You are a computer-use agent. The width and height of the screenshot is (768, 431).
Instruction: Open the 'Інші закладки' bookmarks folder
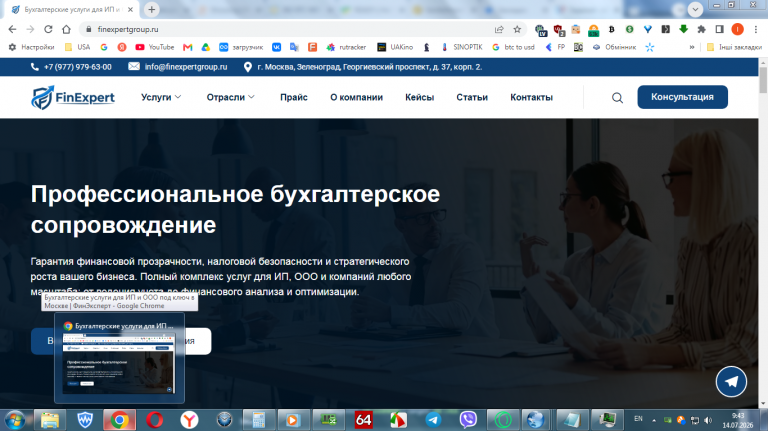click(x=734, y=47)
